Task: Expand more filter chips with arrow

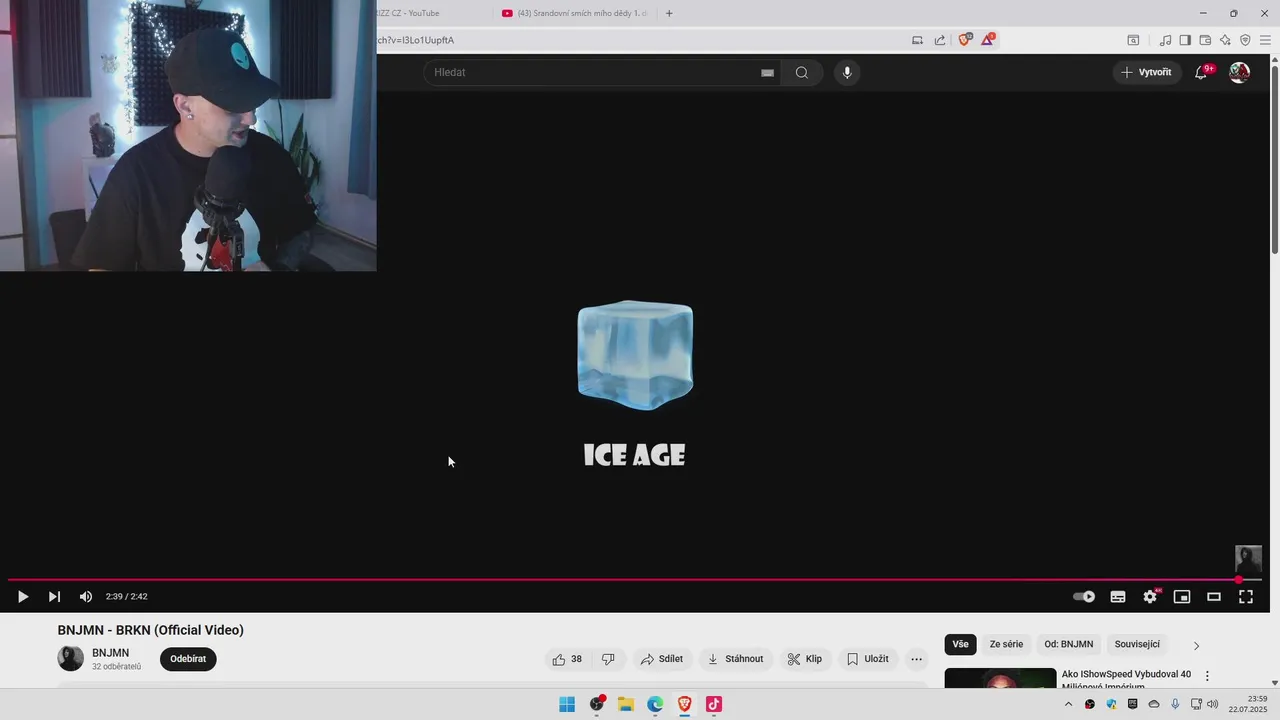Action: point(1196,645)
